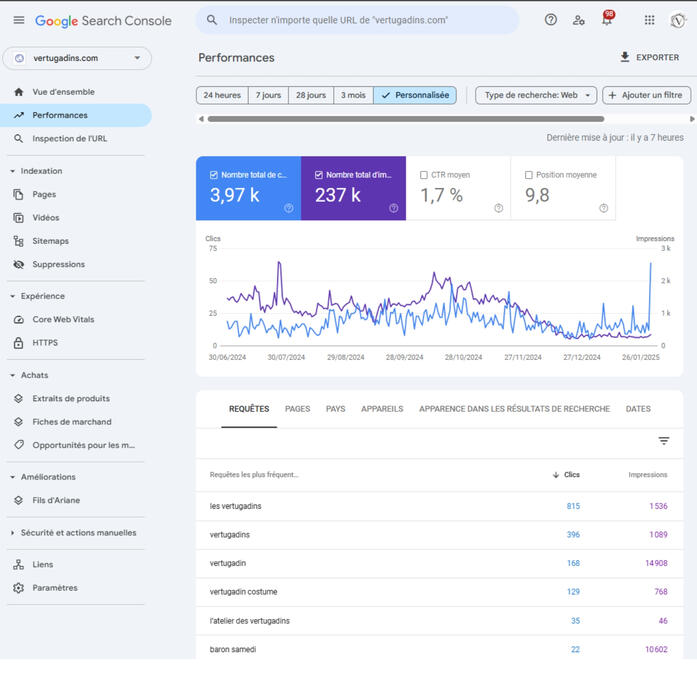
Task: Toggle the CTR moyen checkbox
Action: click(424, 175)
